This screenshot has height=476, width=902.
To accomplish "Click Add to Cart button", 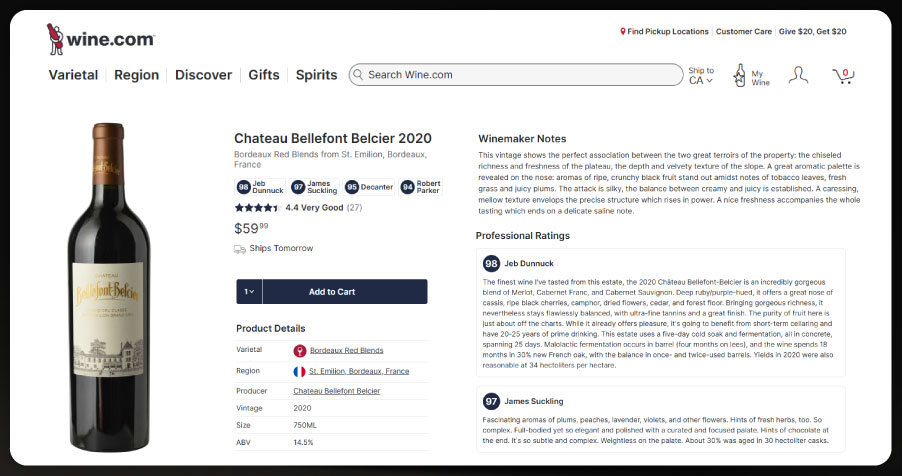I will tap(332, 292).
